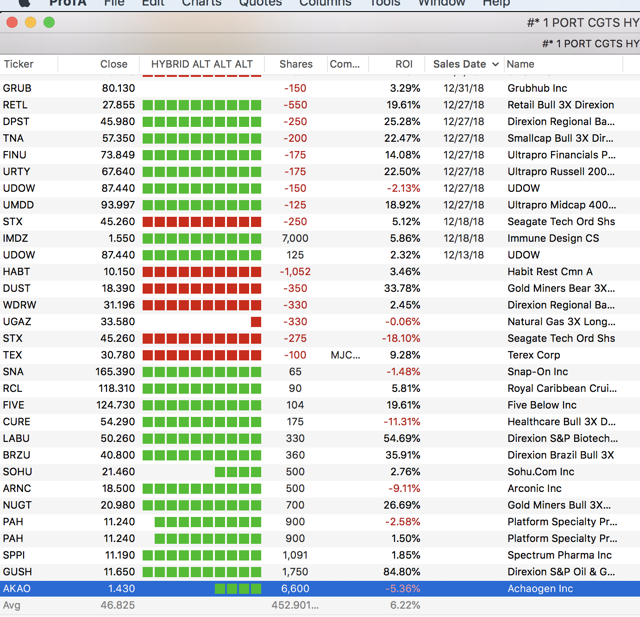Open the Apple menu
Image resolution: width=640 pixels, height=617 pixels.
(x=24, y=2)
